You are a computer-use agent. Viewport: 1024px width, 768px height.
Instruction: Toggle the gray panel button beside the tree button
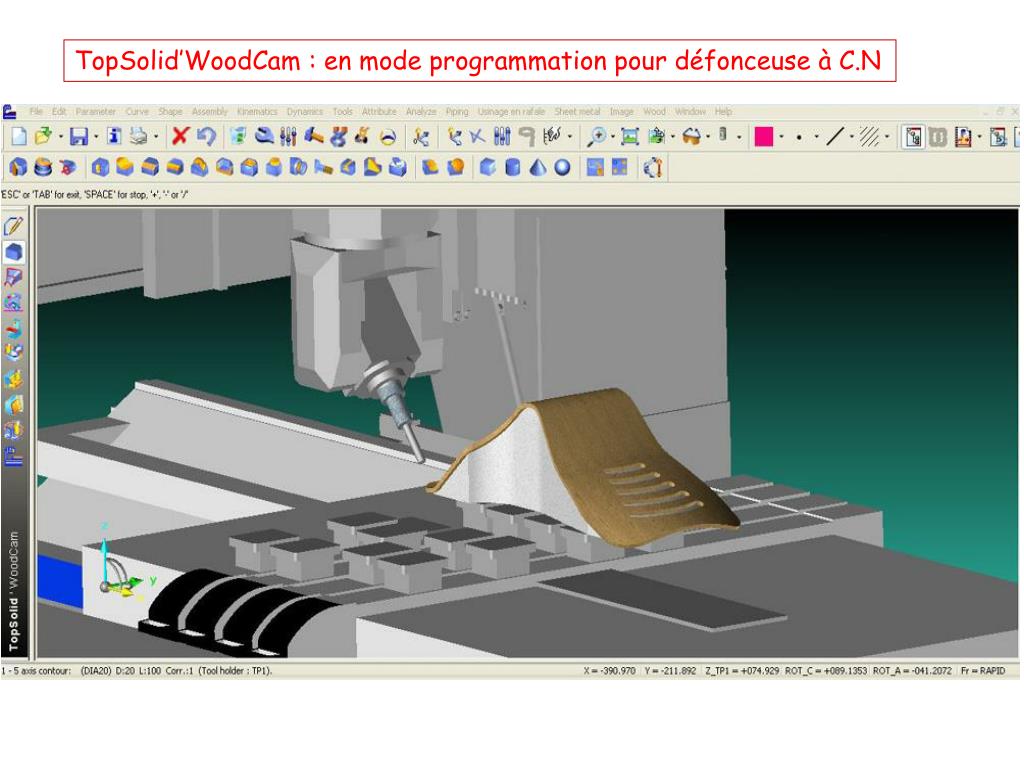[x=938, y=136]
